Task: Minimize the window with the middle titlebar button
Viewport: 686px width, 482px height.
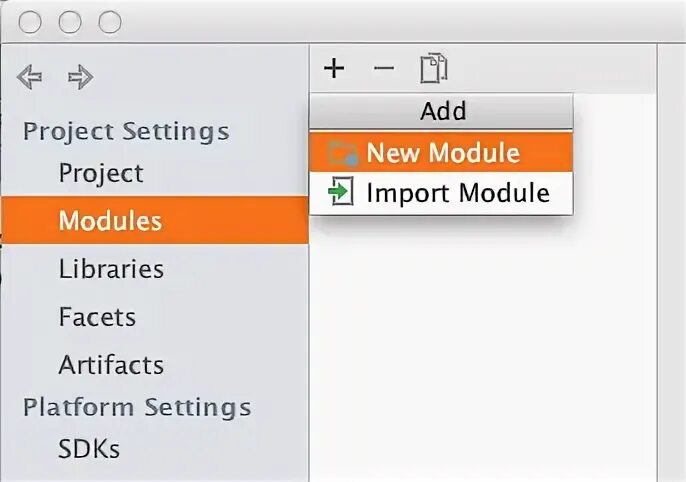Action: [70, 22]
